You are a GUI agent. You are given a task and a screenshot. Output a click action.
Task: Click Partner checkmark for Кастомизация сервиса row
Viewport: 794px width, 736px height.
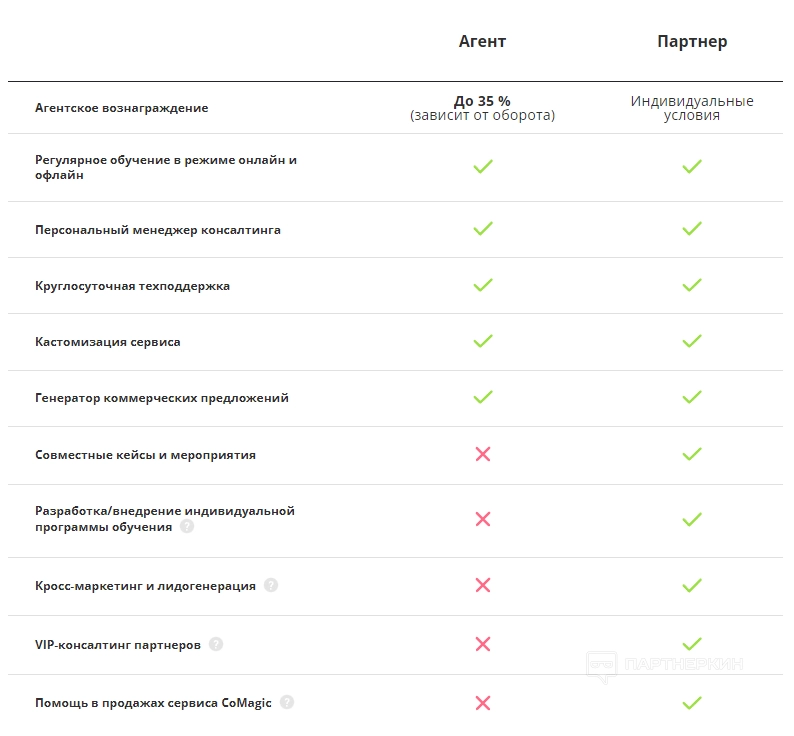click(692, 341)
